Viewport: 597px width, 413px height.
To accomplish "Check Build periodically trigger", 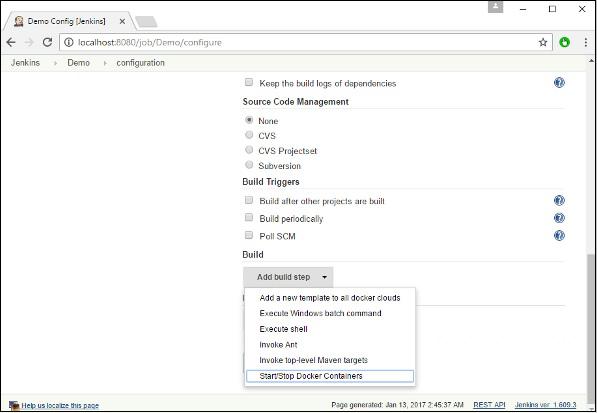I will tap(249, 218).
